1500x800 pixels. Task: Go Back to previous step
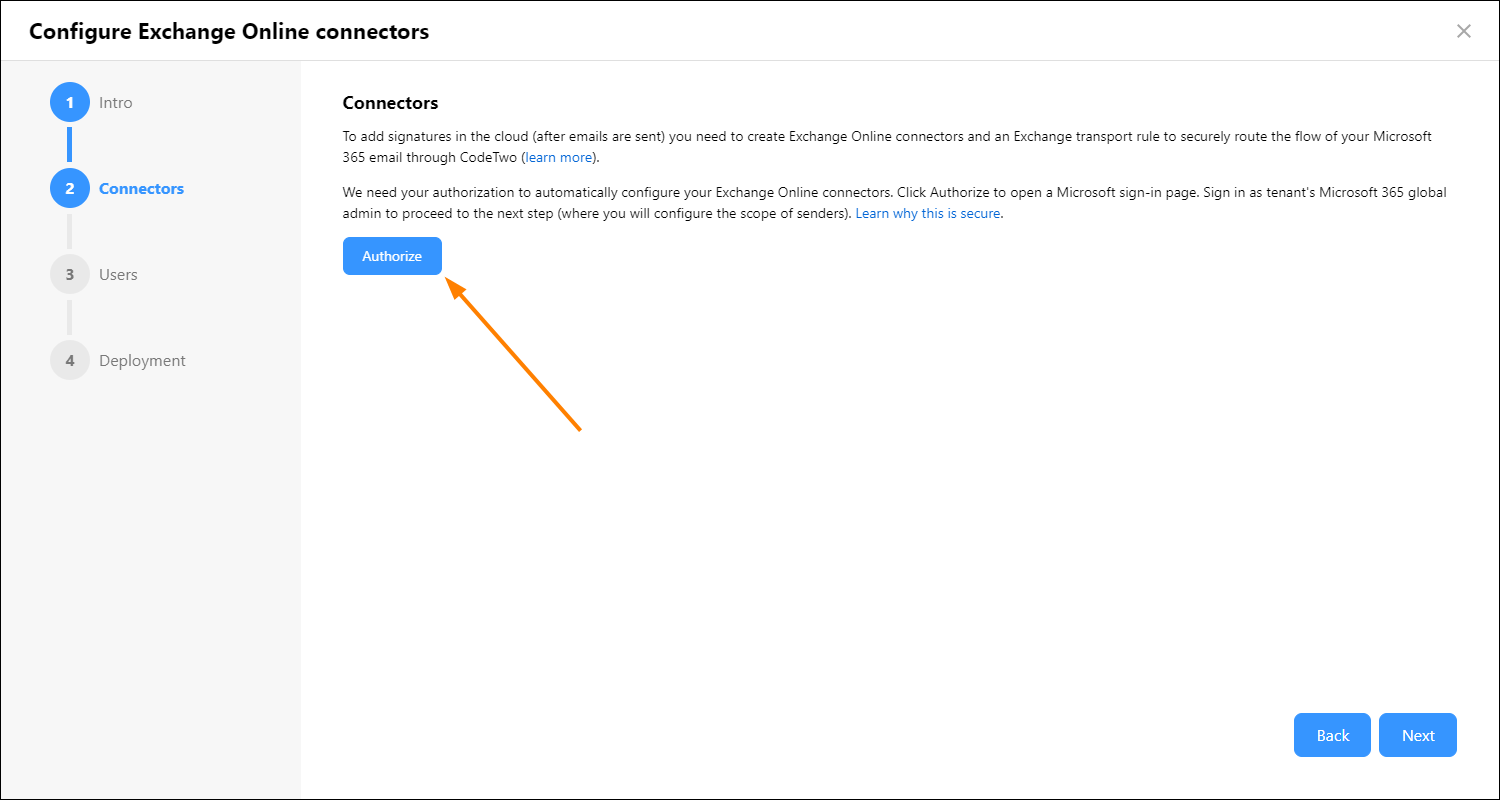(x=1333, y=735)
